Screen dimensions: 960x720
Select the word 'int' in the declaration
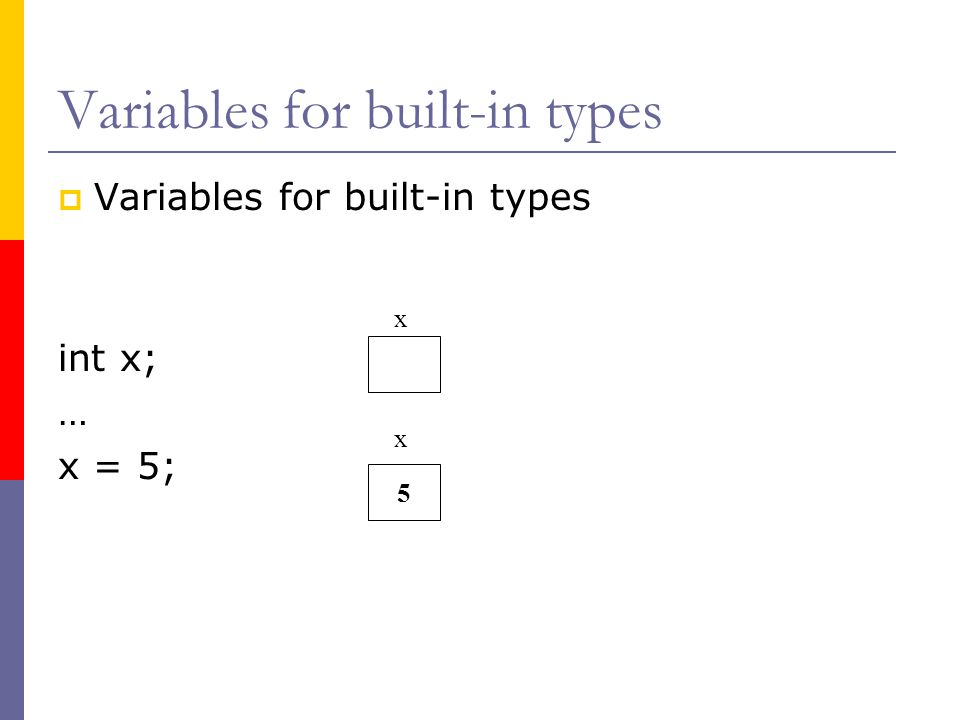(82, 358)
